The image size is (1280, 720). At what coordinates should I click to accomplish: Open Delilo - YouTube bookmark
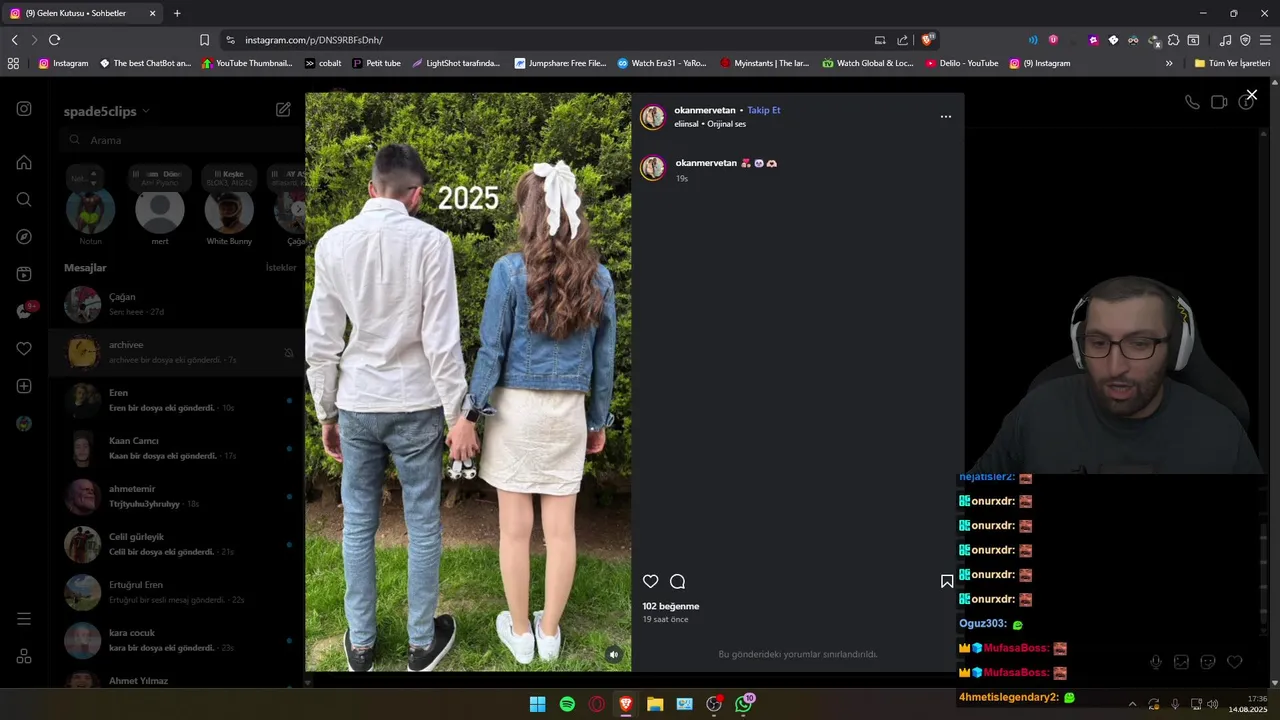(961, 63)
